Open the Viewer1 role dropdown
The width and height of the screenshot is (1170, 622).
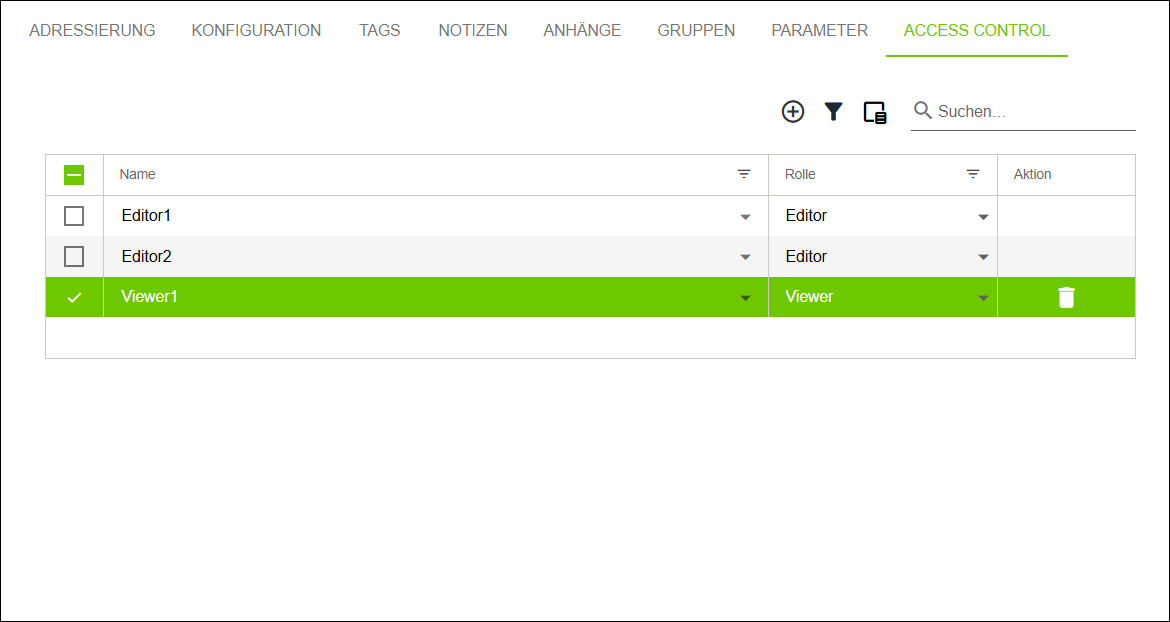point(983,298)
